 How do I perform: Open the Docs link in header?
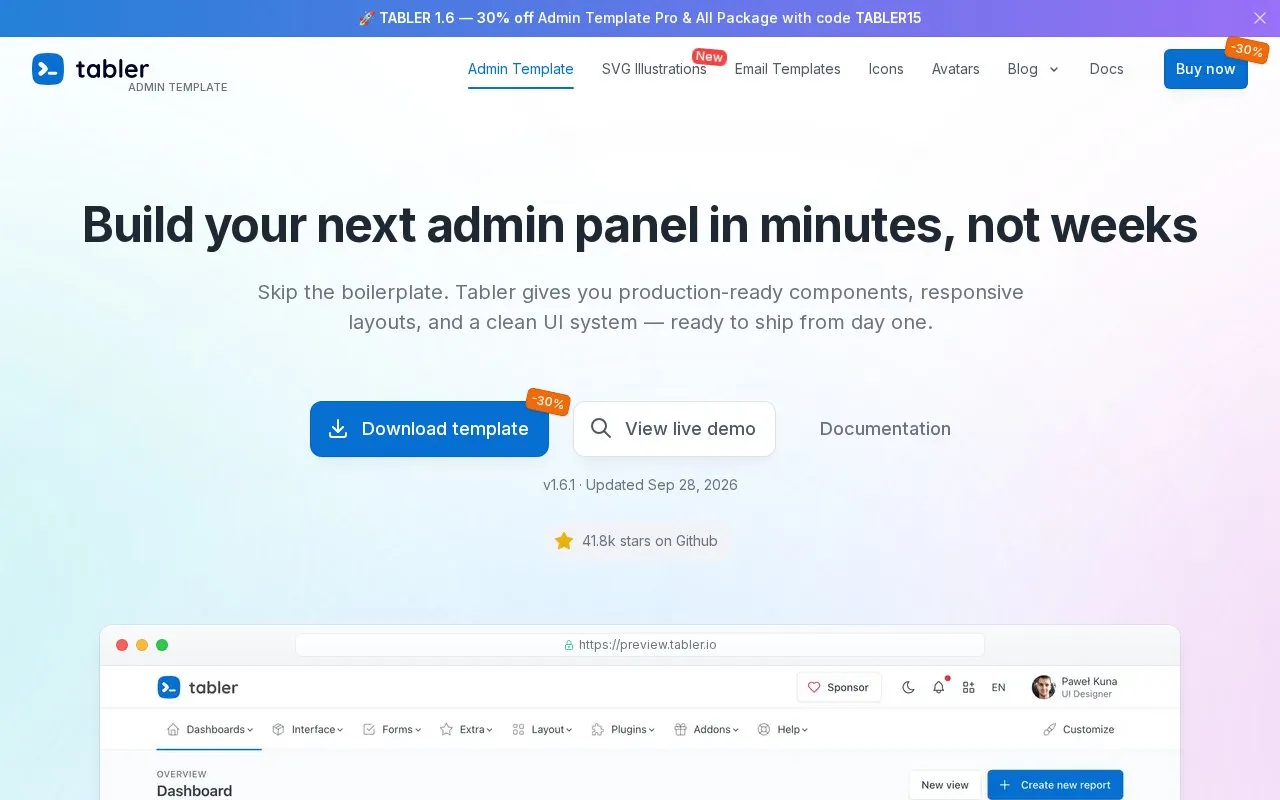tap(1107, 69)
